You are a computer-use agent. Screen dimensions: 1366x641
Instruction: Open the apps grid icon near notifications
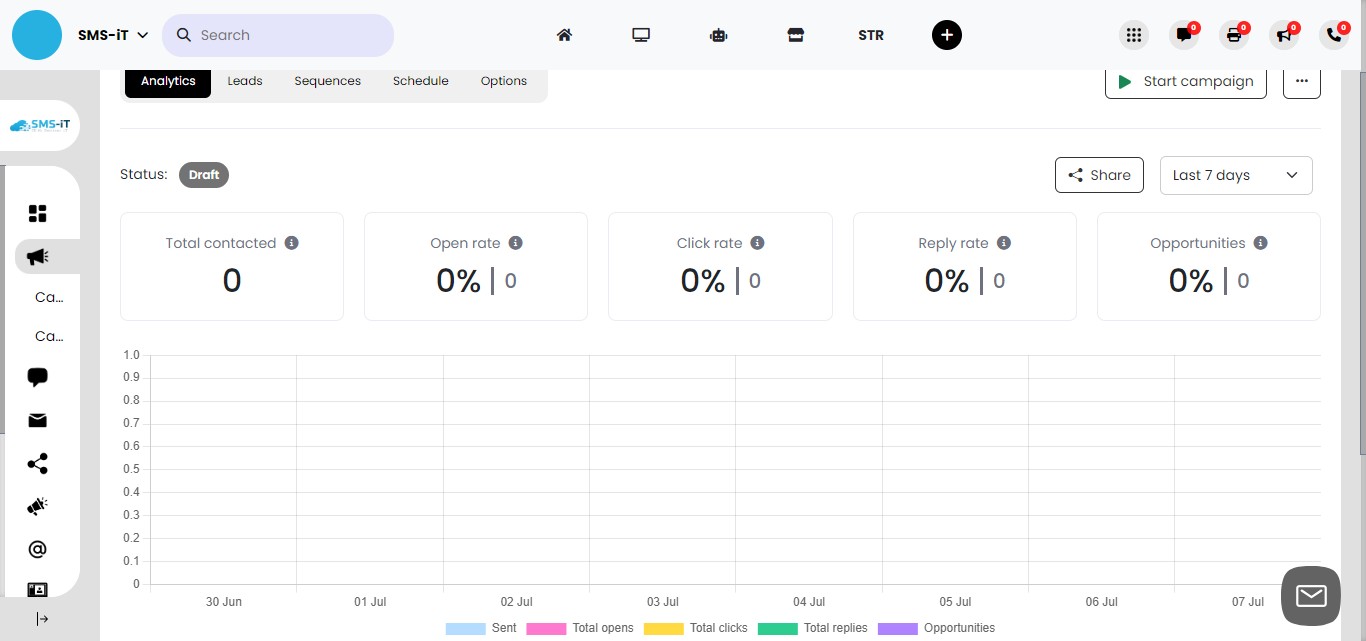(1133, 34)
